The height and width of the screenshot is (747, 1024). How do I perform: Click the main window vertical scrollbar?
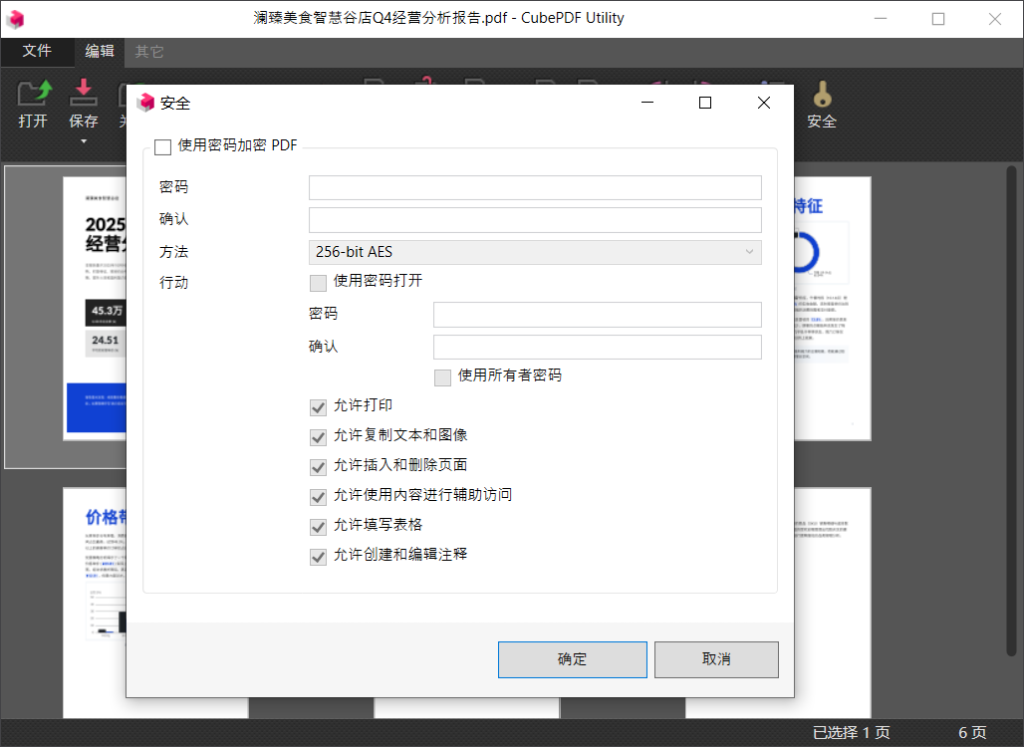coord(1012,300)
